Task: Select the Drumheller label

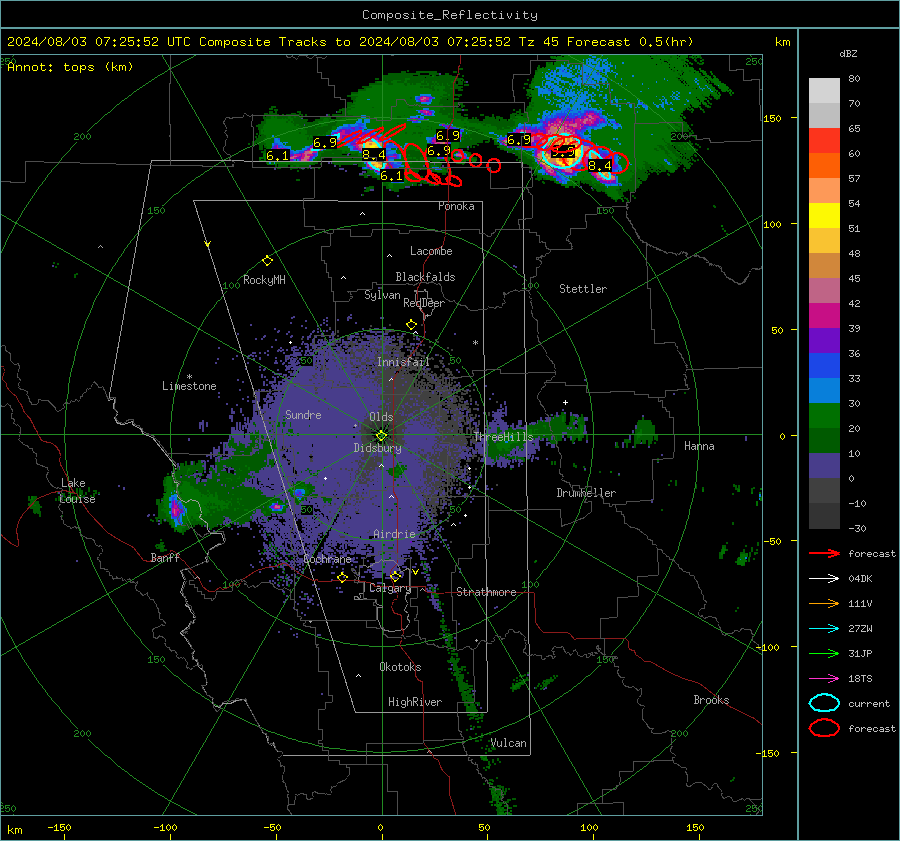Action: point(586,493)
